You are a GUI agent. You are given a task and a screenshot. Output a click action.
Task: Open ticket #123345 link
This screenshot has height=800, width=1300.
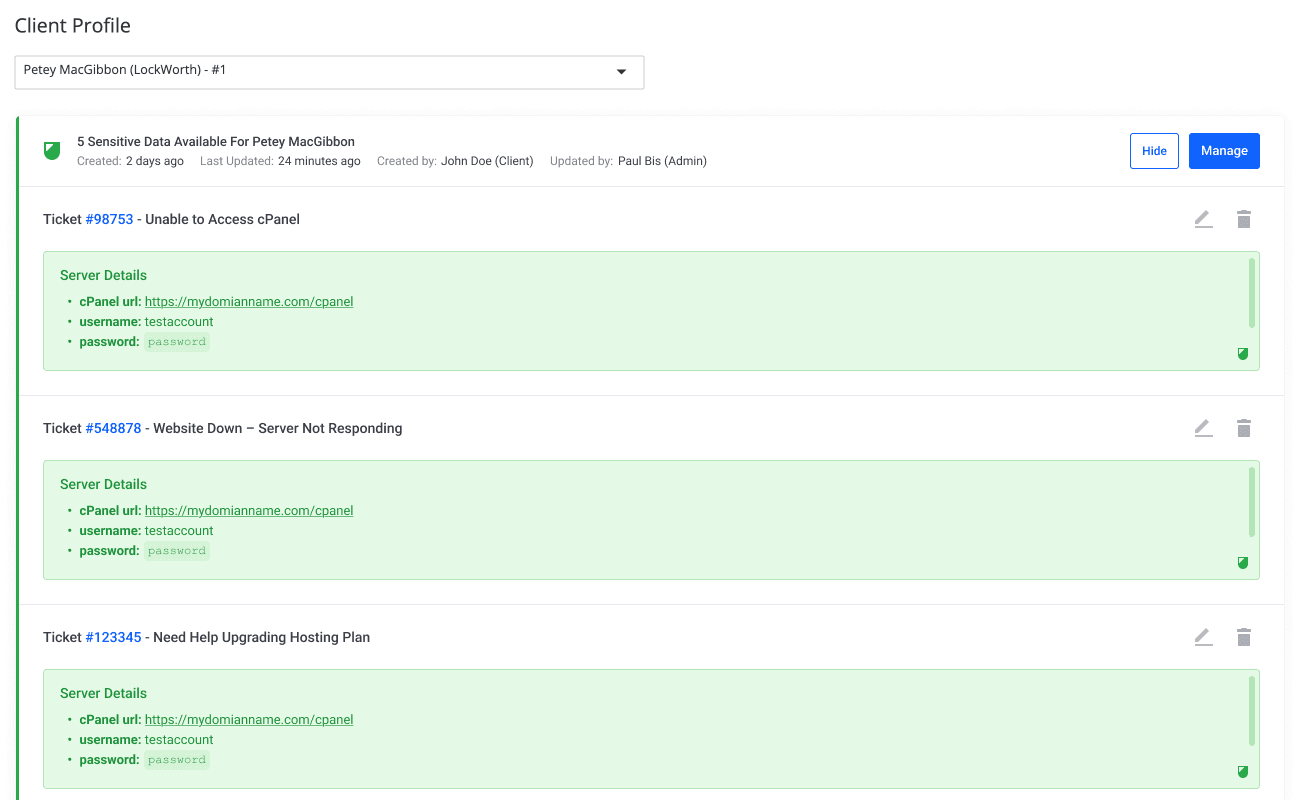point(113,637)
